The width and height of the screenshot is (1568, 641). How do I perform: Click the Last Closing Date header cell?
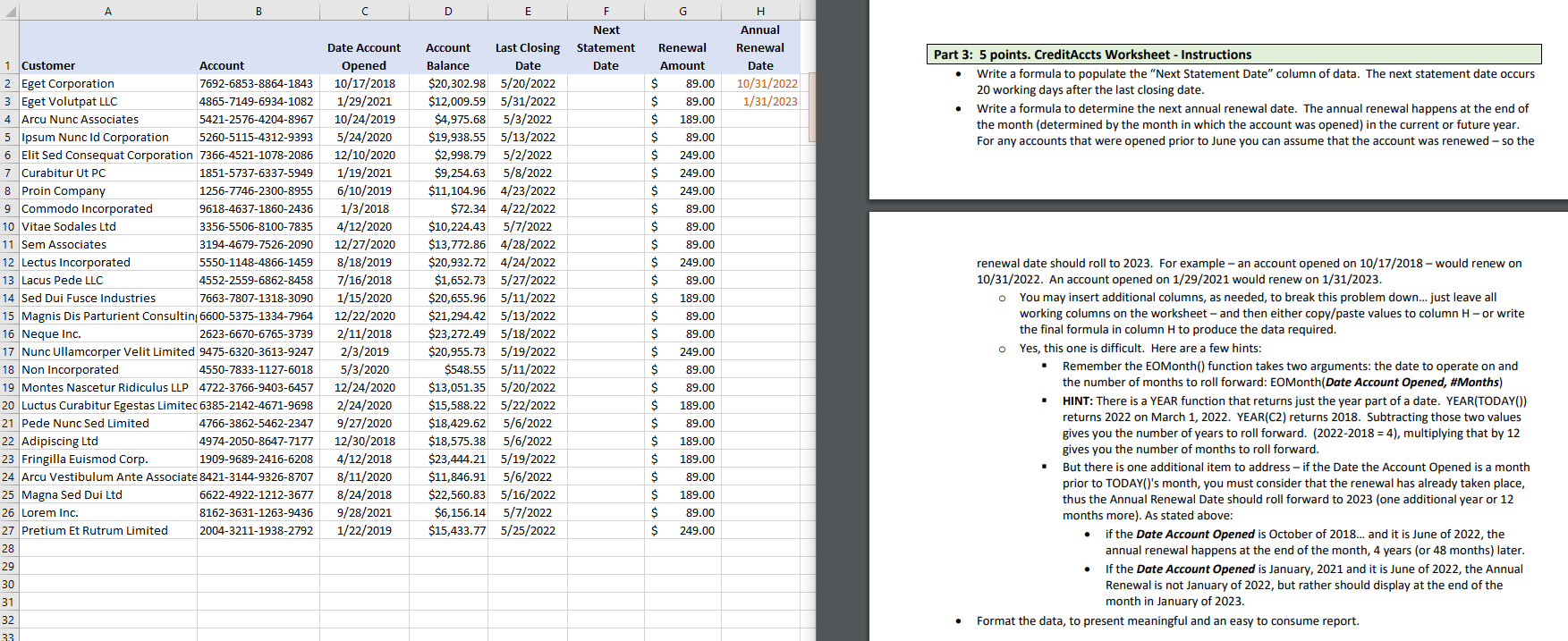tap(528, 47)
